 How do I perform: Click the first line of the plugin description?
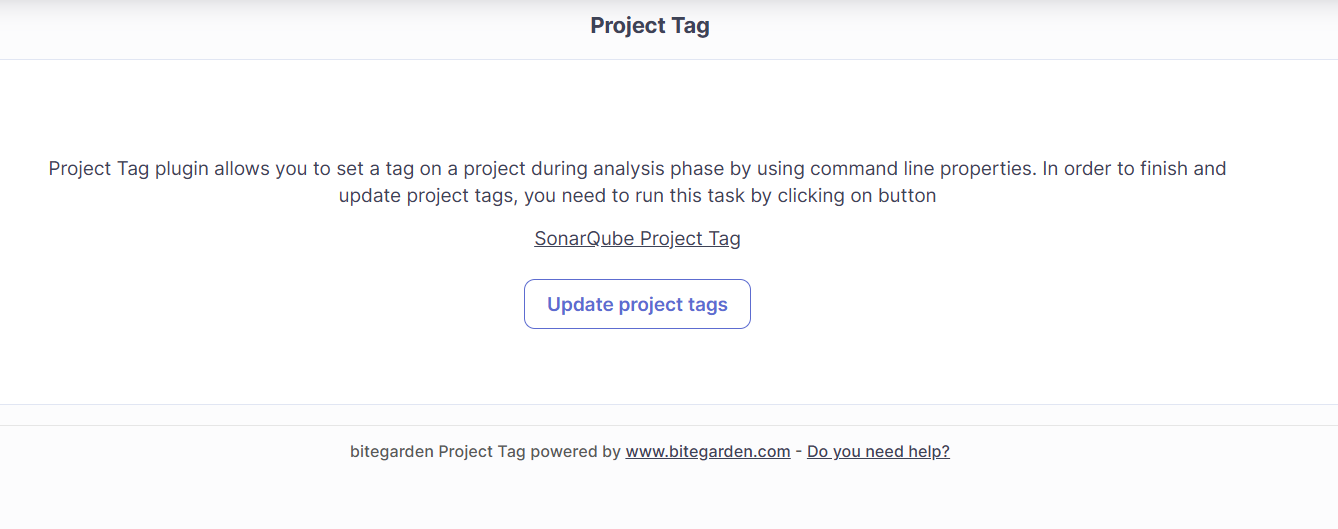[x=637, y=169]
